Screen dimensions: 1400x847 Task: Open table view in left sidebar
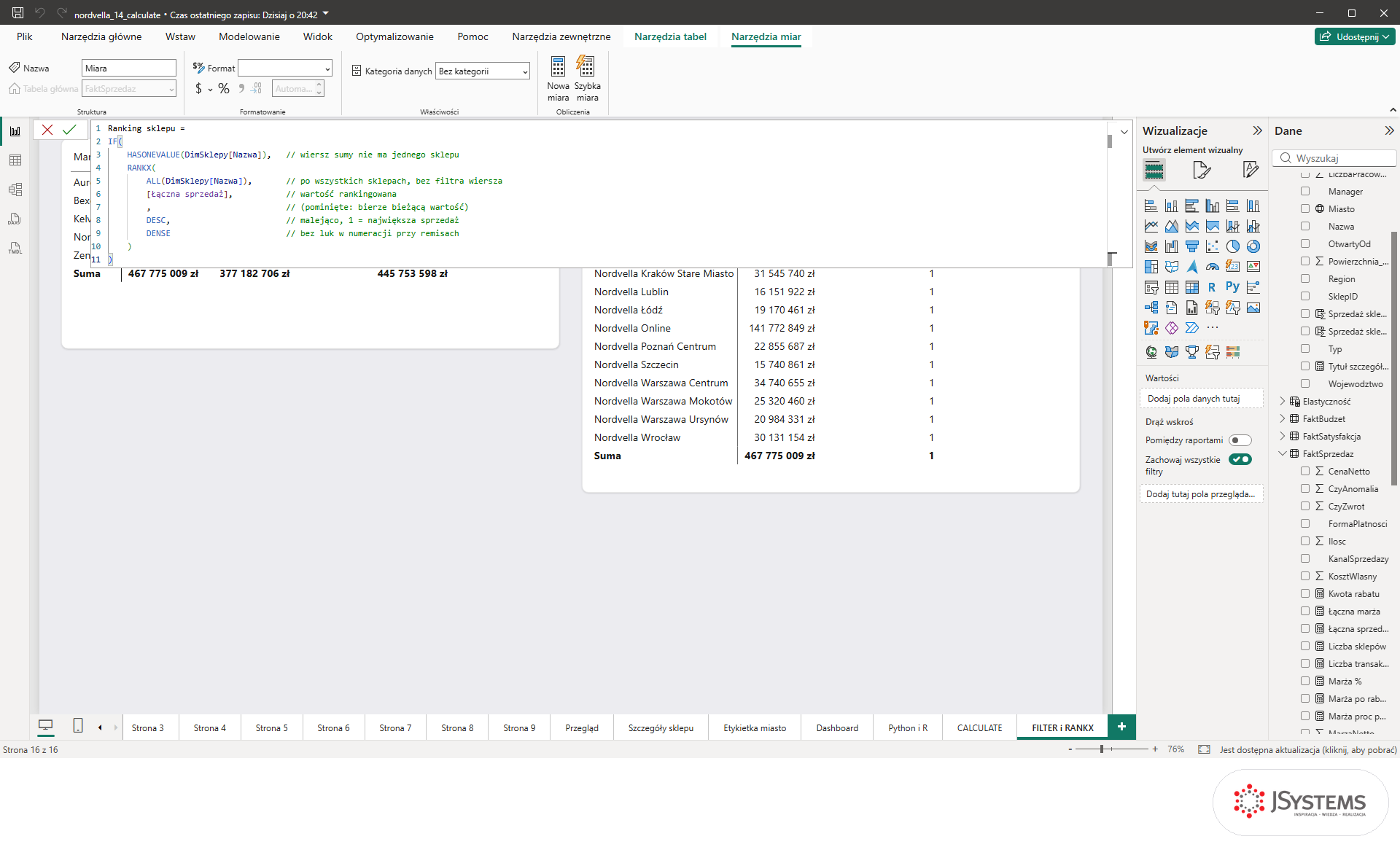tap(15, 160)
